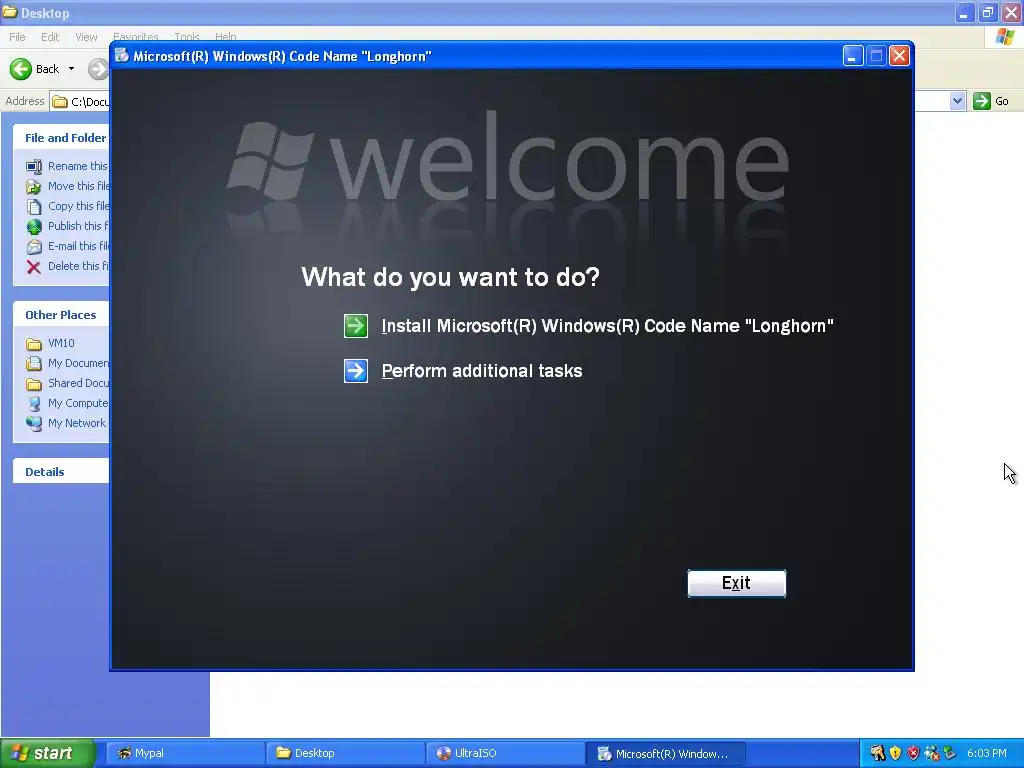Viewport: 1024px width, 768px height.
Task: Open My Network Places link
Action: [67, 423]
